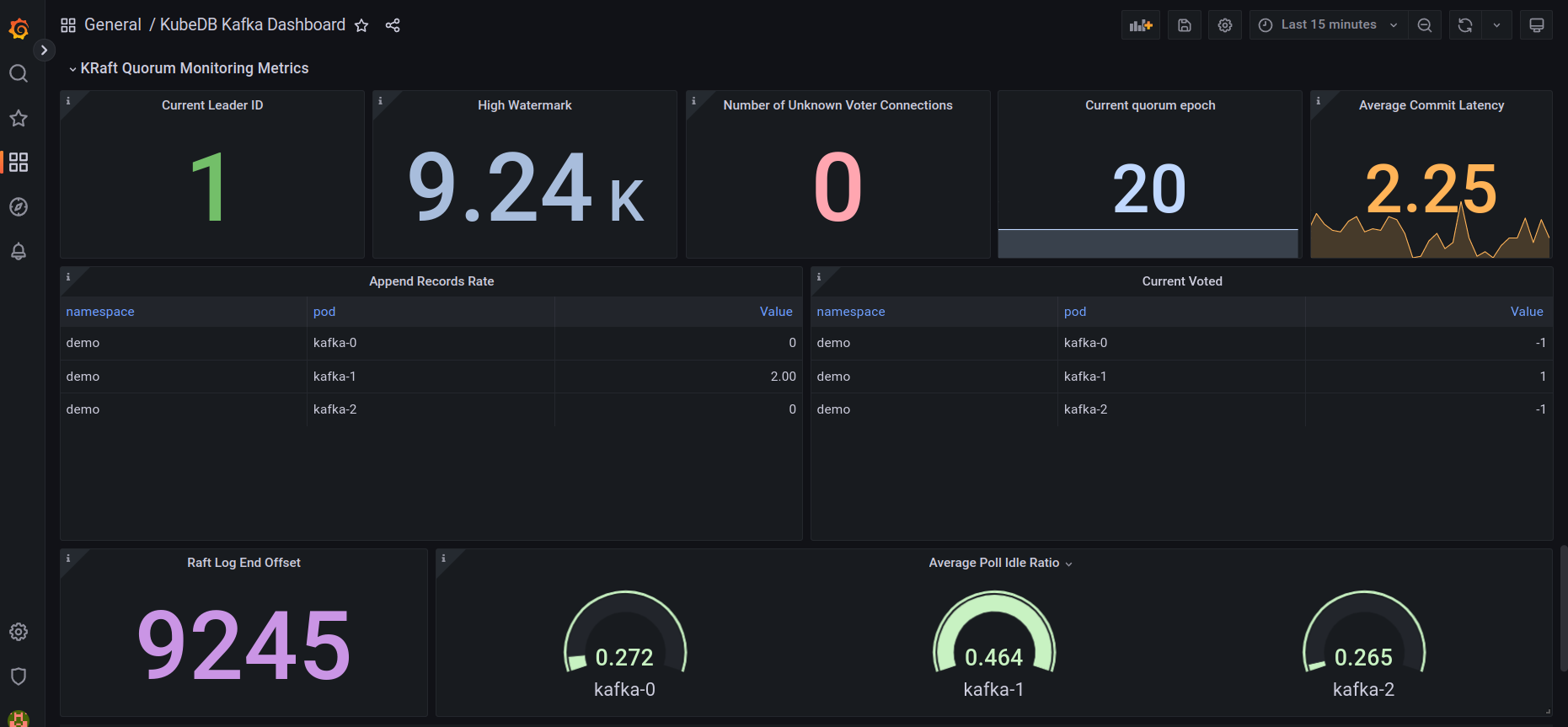
Task: Open the Search dashboards icon in the sidebar
Action: click(x=19, y=74)
